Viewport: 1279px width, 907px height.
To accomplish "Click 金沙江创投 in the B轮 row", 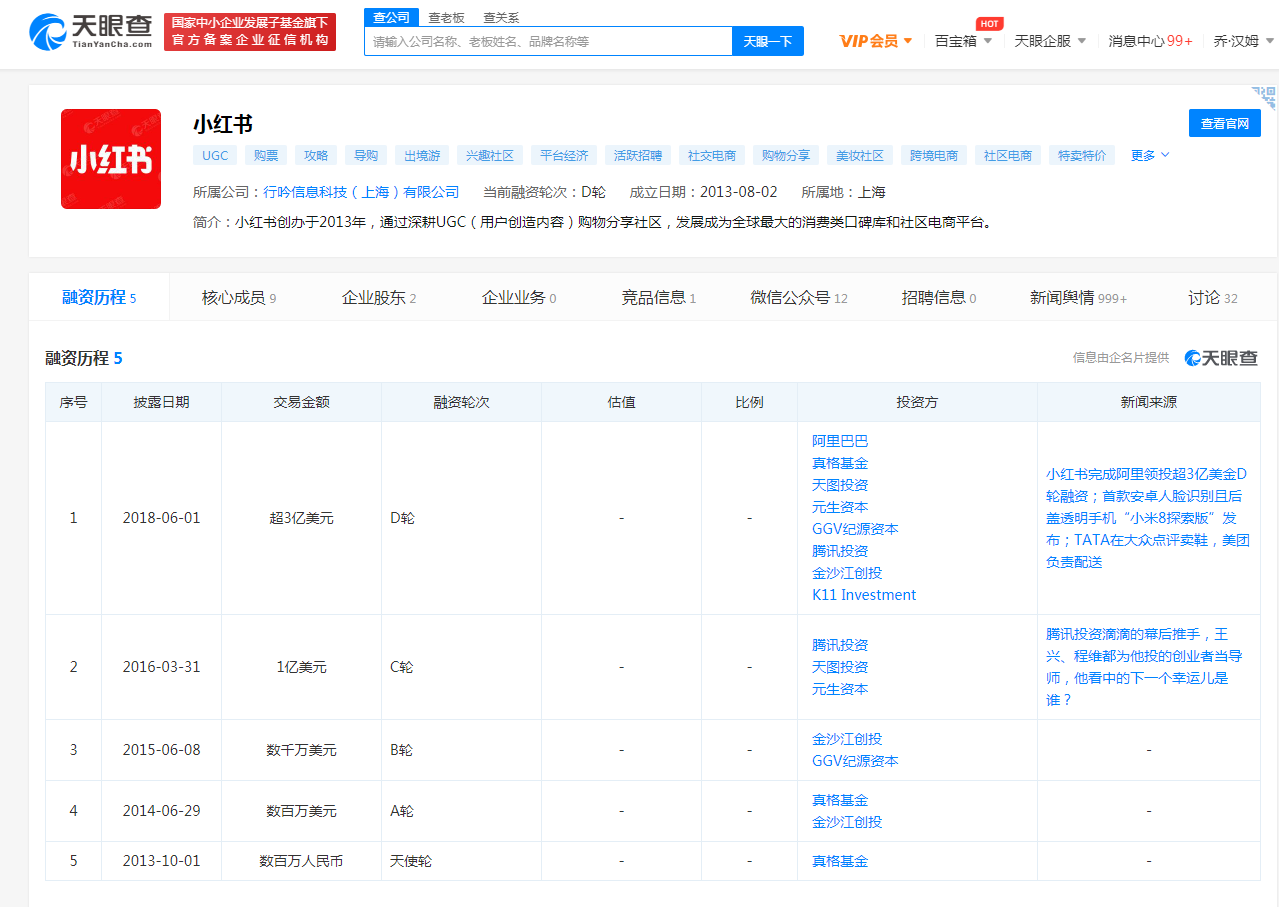I will click(x=847, y=739).
